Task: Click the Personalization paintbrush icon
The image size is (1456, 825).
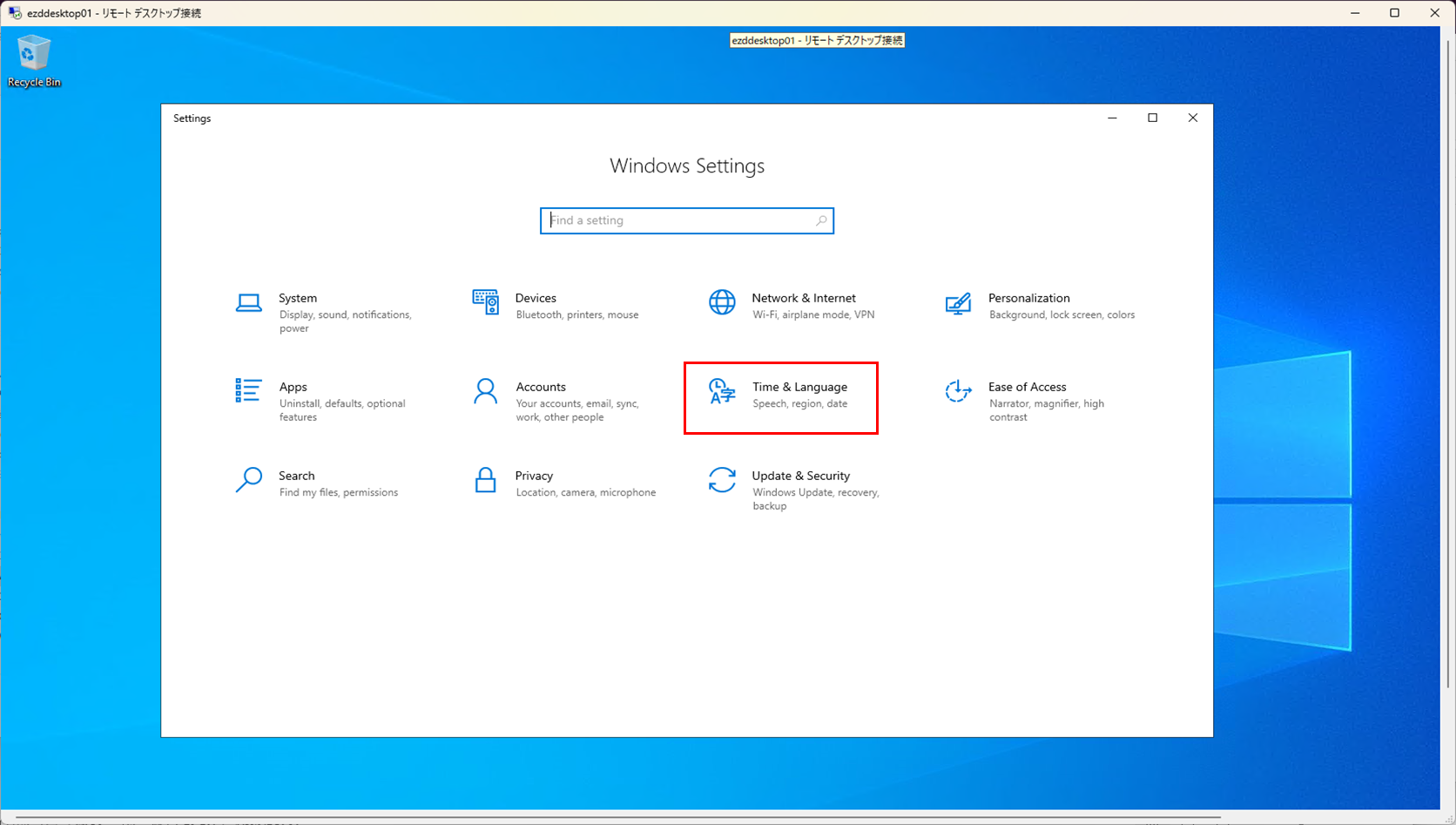Action: click(958, 304)
